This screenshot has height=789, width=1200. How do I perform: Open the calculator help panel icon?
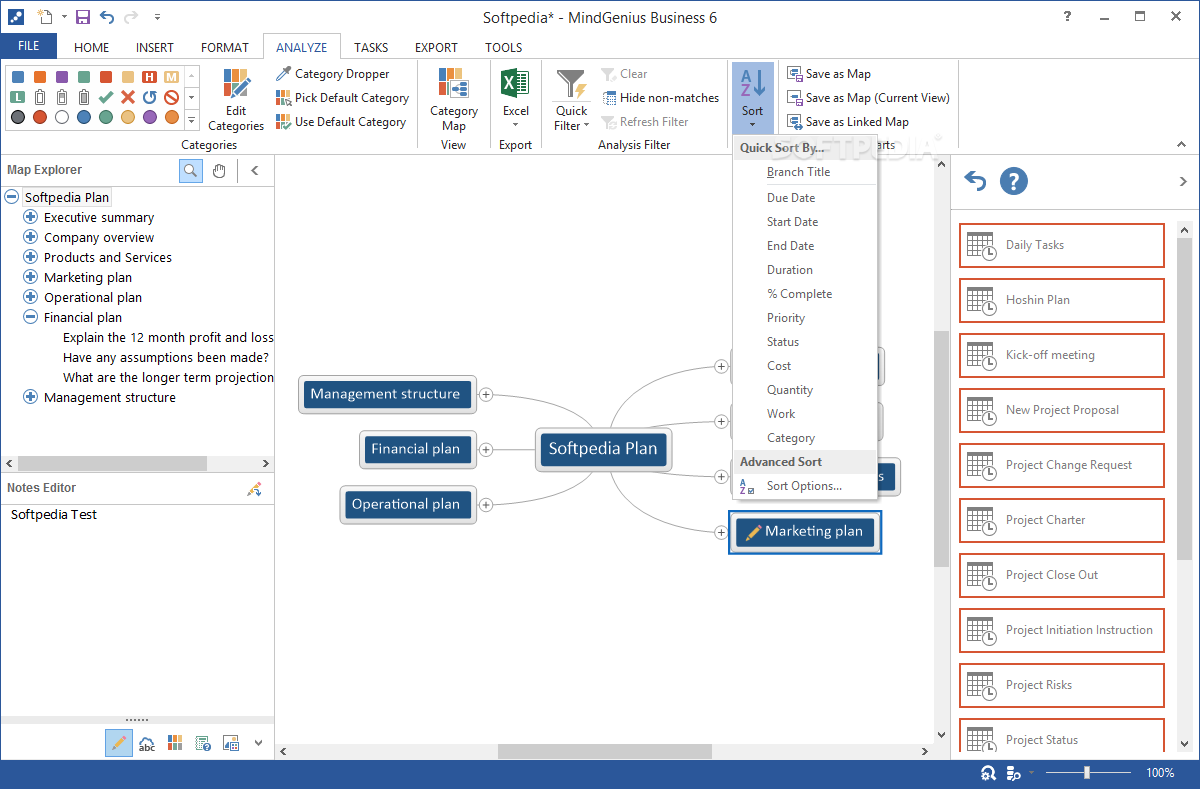[x=203, y=743]
